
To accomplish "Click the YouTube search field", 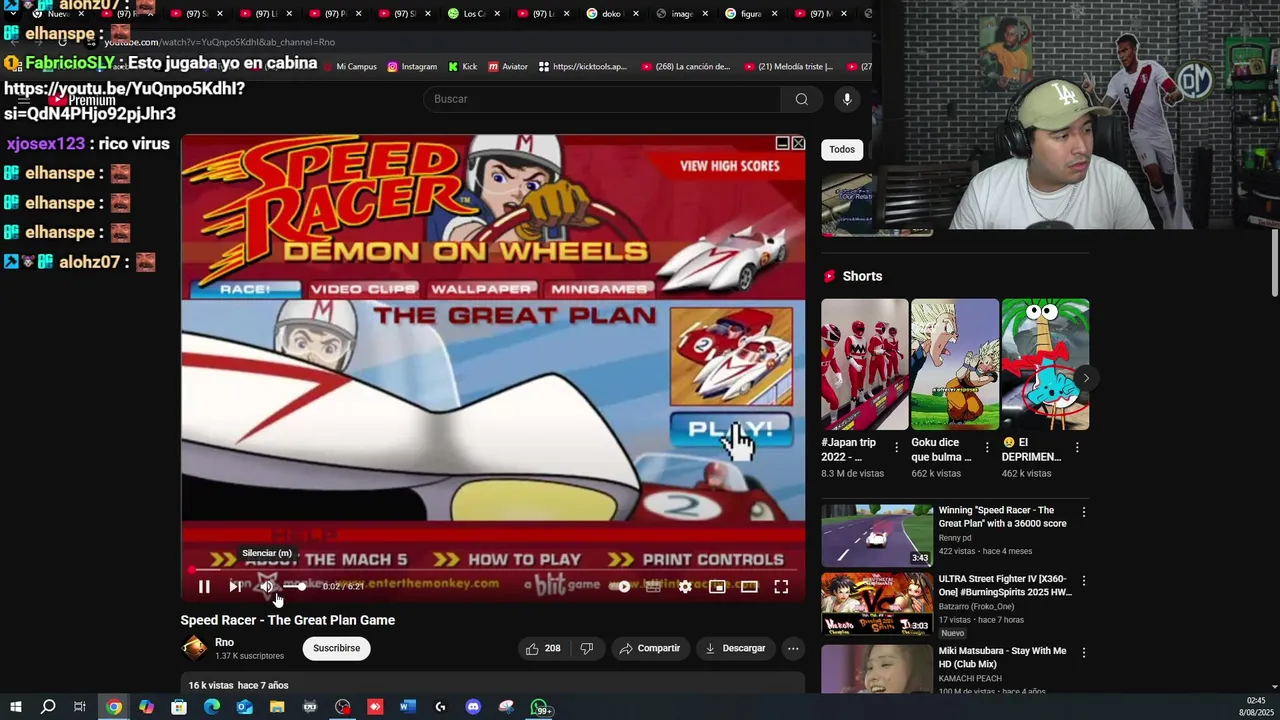I will point(602,99).
